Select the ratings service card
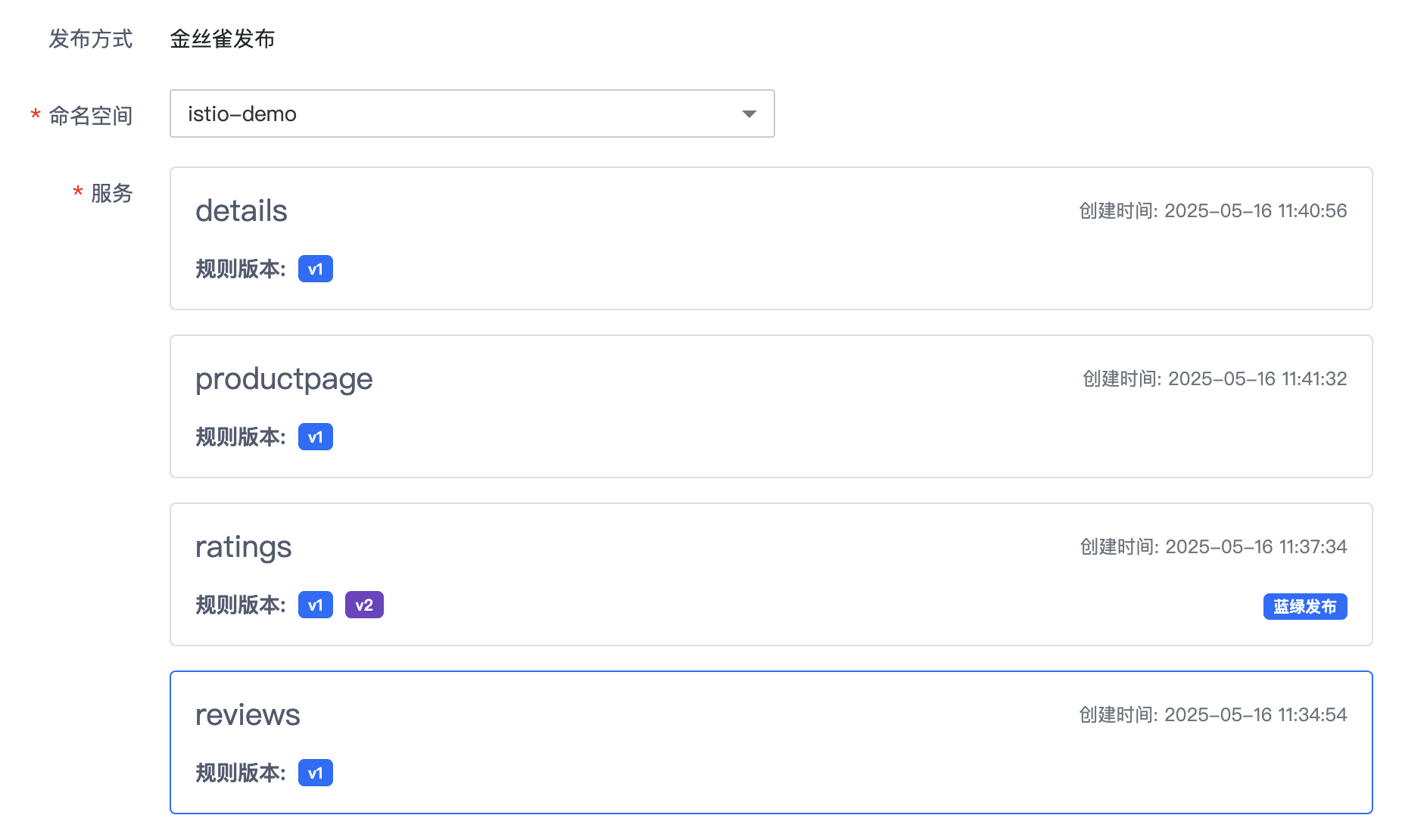 (771, 574)
